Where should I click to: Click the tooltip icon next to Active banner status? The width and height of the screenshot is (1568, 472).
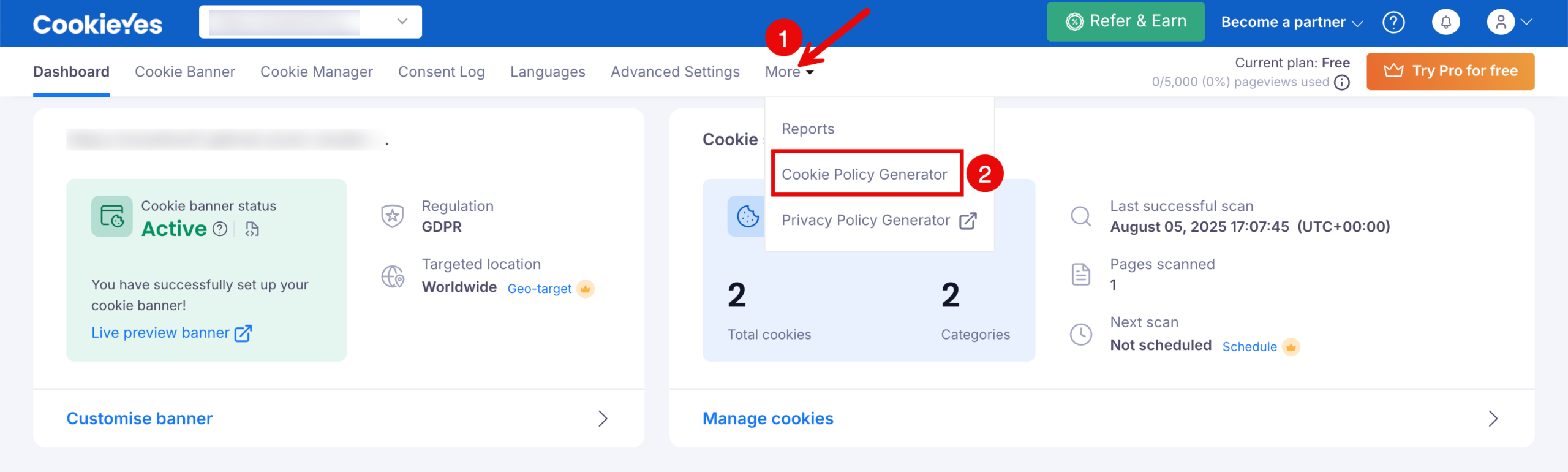tap(219, 229)
